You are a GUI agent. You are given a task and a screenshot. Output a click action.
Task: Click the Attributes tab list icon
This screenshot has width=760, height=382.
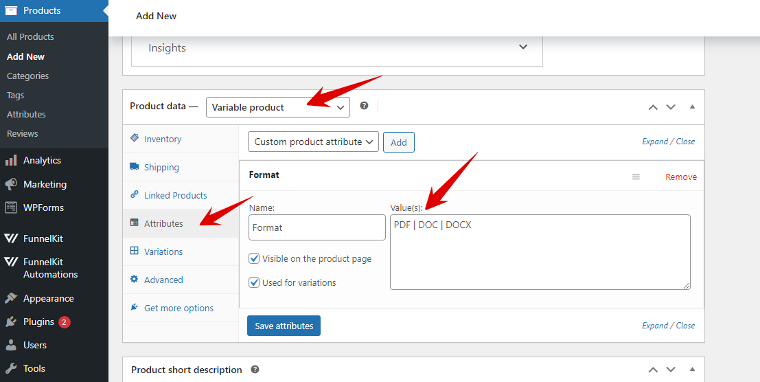pyautogui.click(x=135, y=223)
